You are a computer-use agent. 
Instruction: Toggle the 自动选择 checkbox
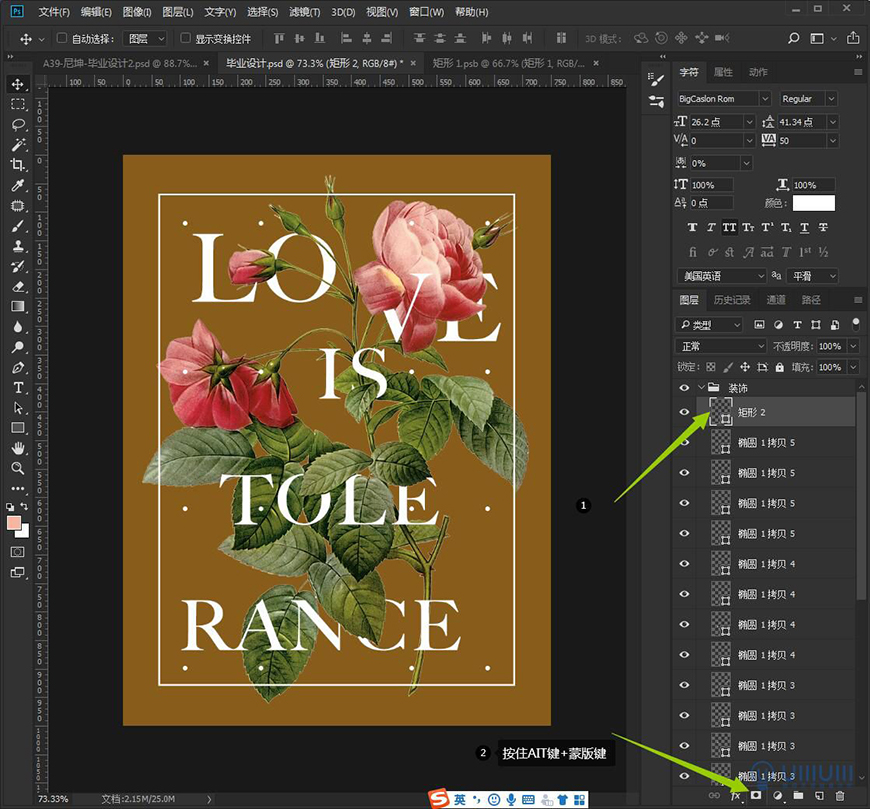point(62,38)
